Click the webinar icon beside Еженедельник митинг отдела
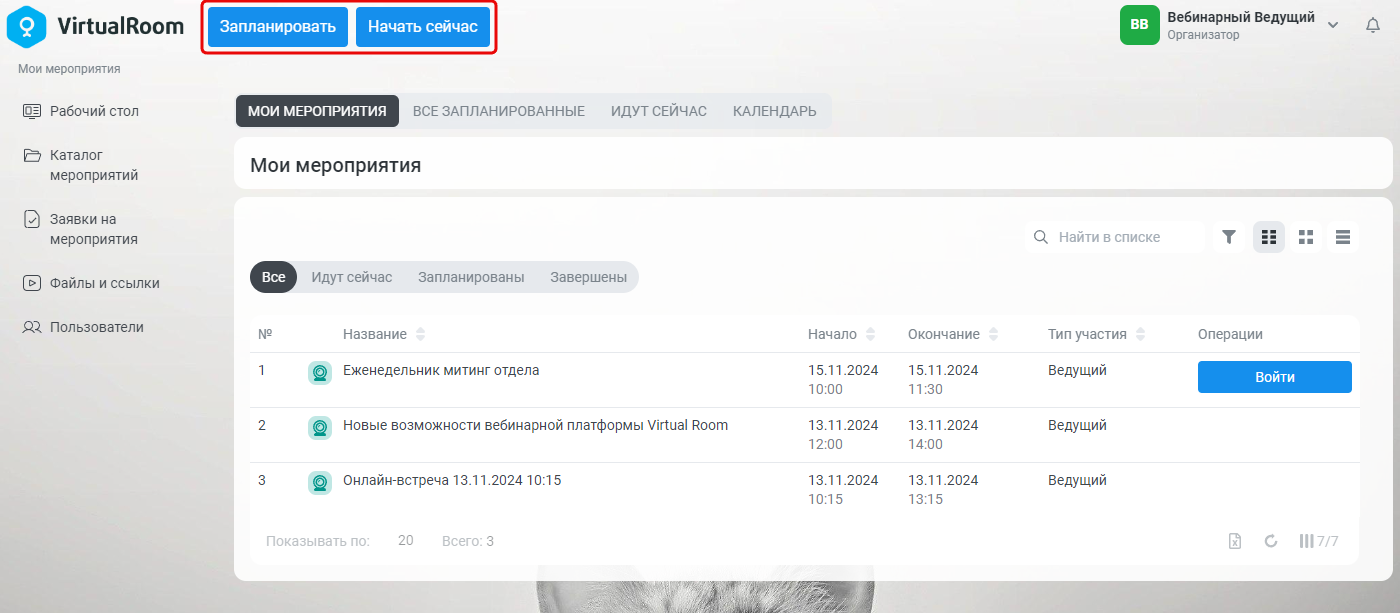Image resolution: width=1400 pixels, height=613 pixels. [x=320, y=373]
